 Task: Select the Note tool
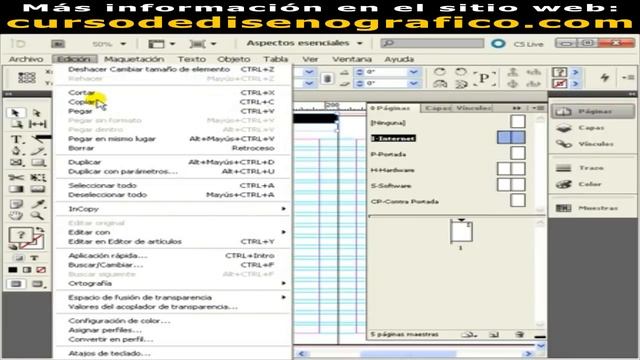click(x=16, y=204)
